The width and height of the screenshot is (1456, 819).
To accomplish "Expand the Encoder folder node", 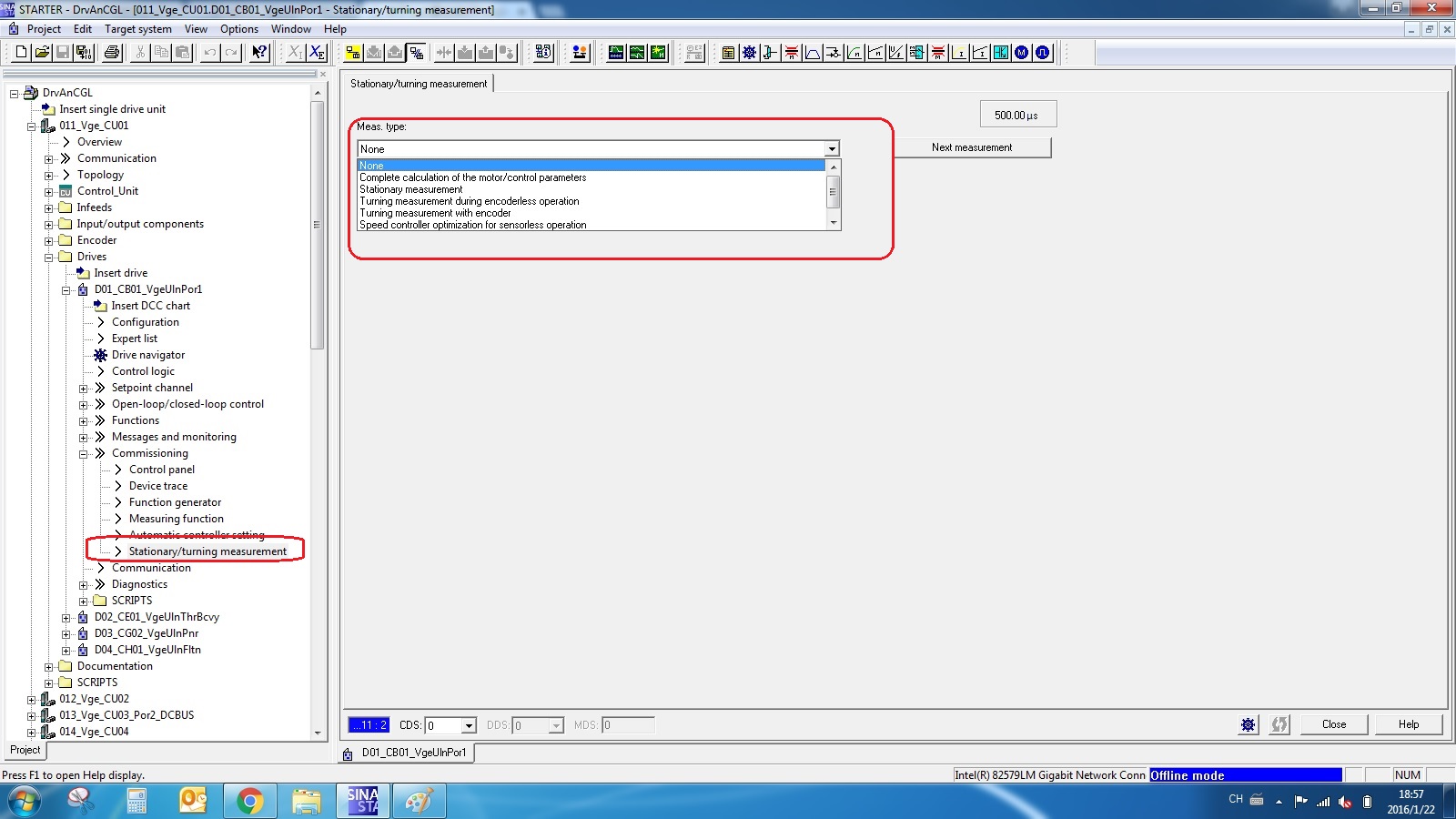I will [49, 240].
